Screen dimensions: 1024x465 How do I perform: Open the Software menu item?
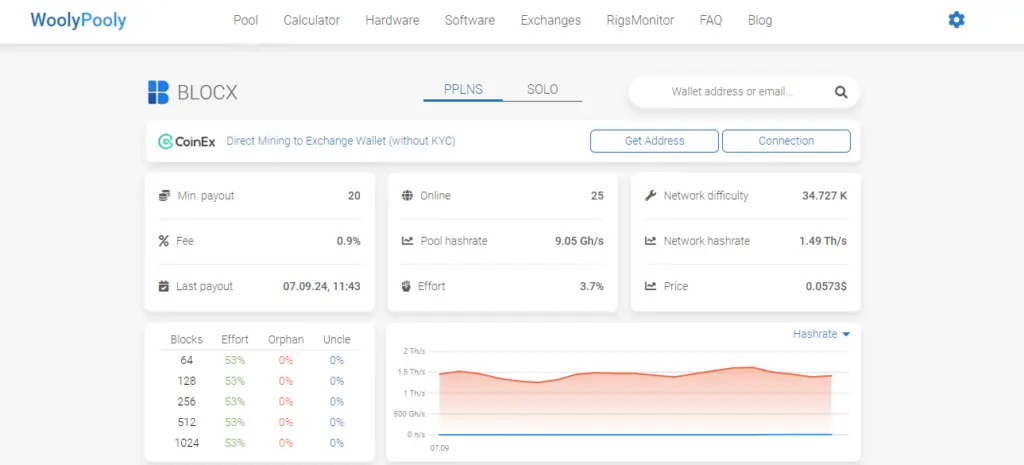coord(470,20)
